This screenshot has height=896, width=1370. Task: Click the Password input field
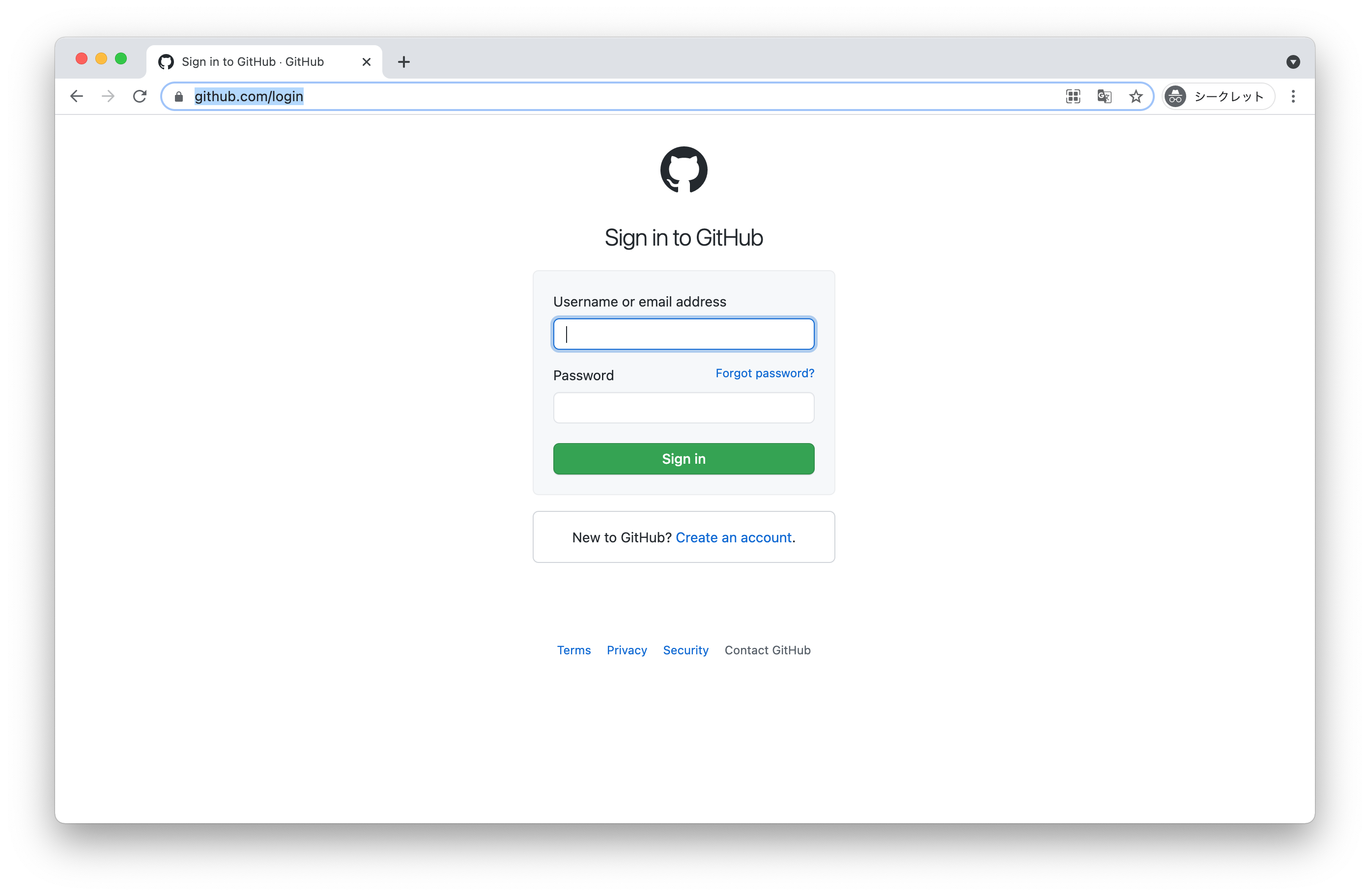click(x=684, y=407)
